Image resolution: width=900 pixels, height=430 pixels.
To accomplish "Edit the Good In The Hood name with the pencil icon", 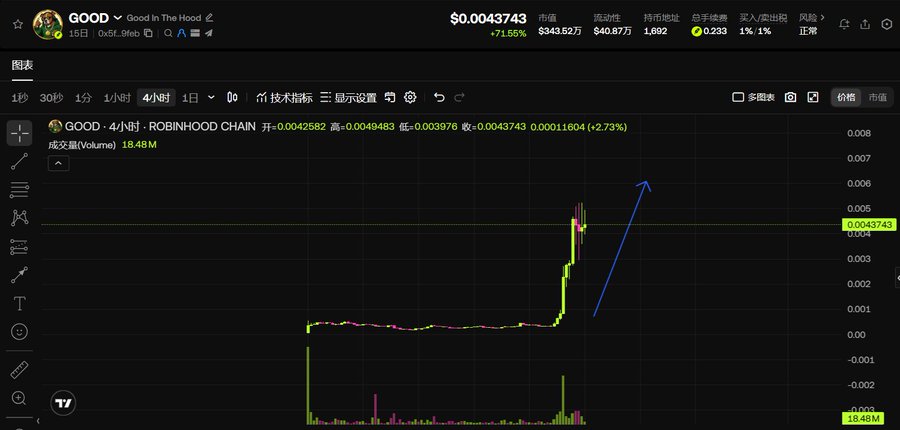I will point(209,18).
